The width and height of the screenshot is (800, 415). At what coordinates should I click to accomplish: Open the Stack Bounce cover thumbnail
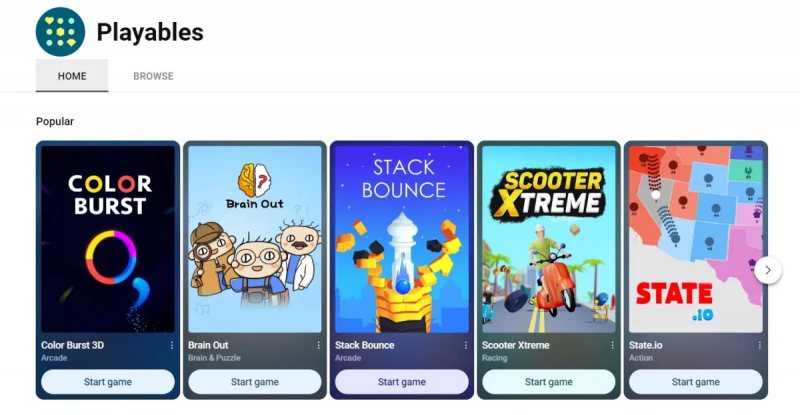pos(402,239)
